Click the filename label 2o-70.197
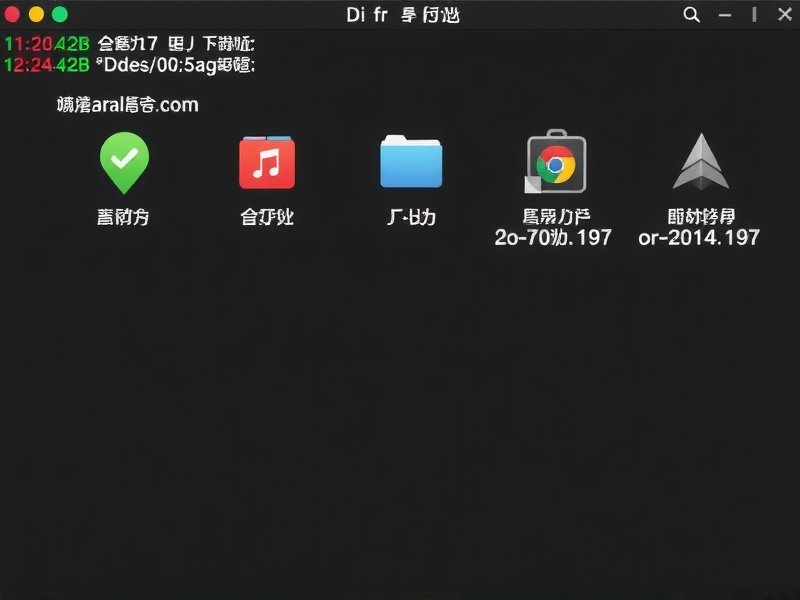The height and width of the screenshot is (600, 800). click(x=551, y=237)
